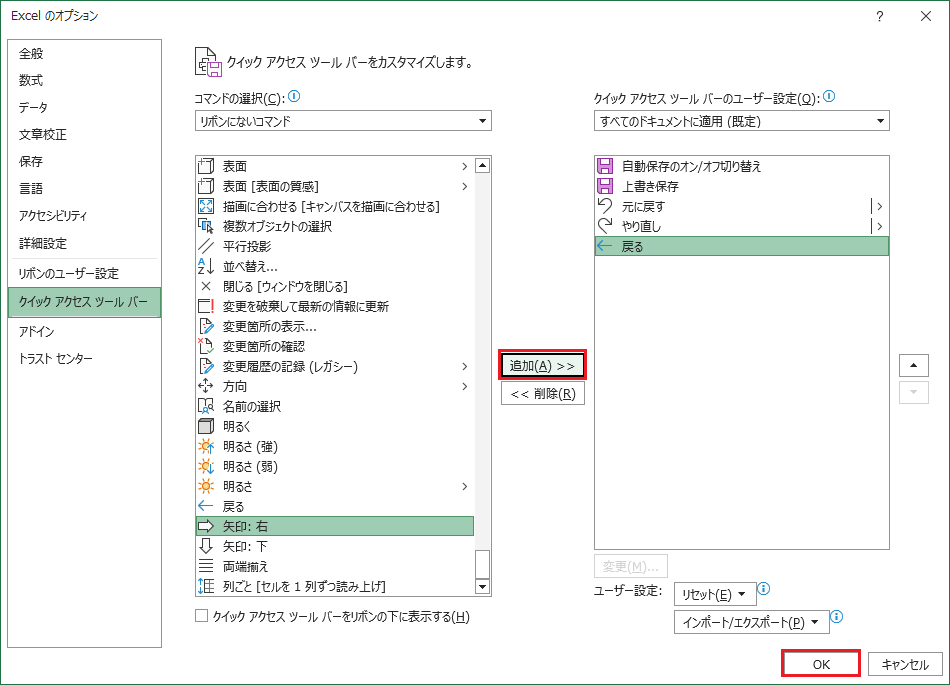Click the info icon next to コマンドの選択
The height and width of the screenshot is (685, 950).
point(294,97)
